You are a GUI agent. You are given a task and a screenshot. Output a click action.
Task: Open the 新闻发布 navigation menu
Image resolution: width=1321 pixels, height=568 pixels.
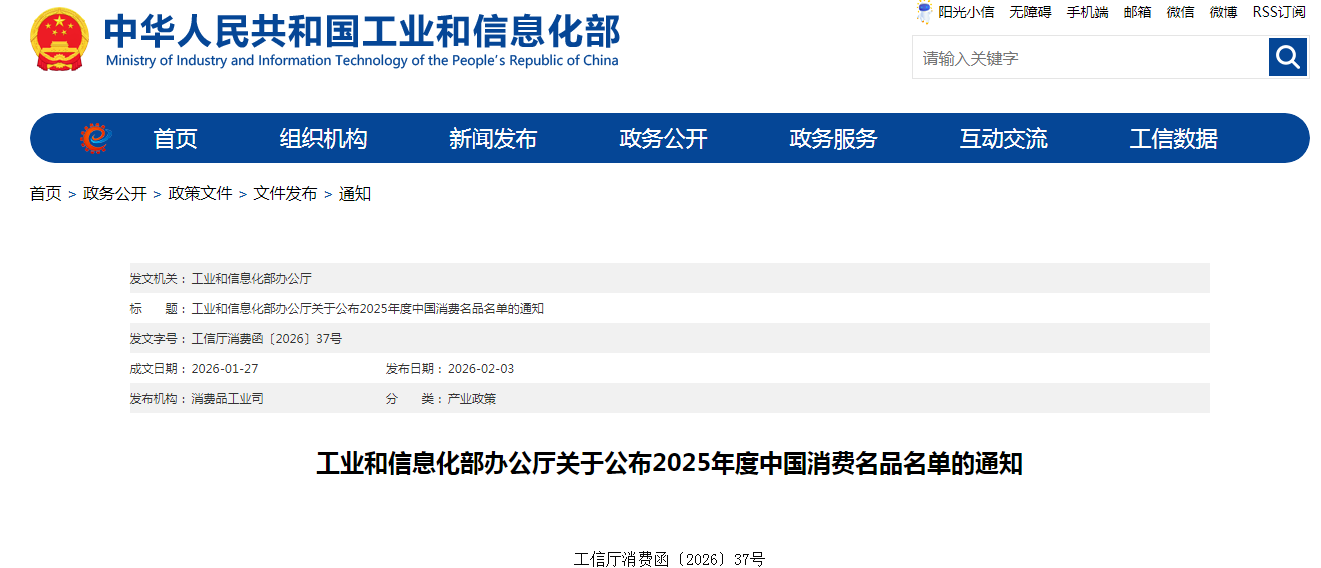(493, 139)
